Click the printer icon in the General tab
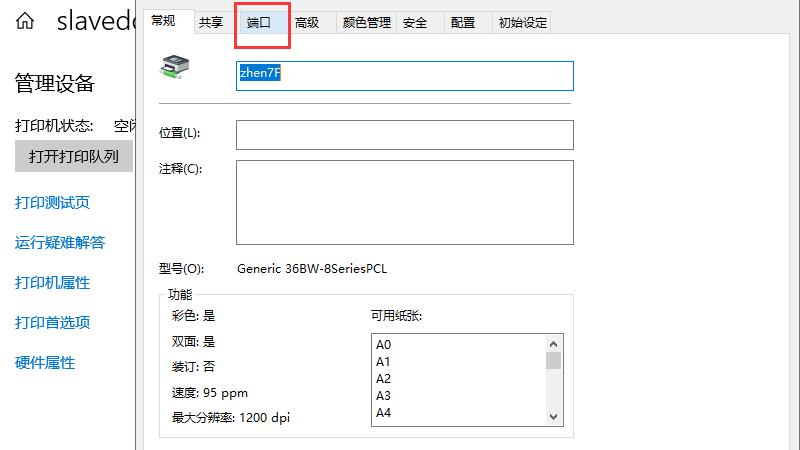The width and height of the screenshot is (800, 450). point(175,68)
